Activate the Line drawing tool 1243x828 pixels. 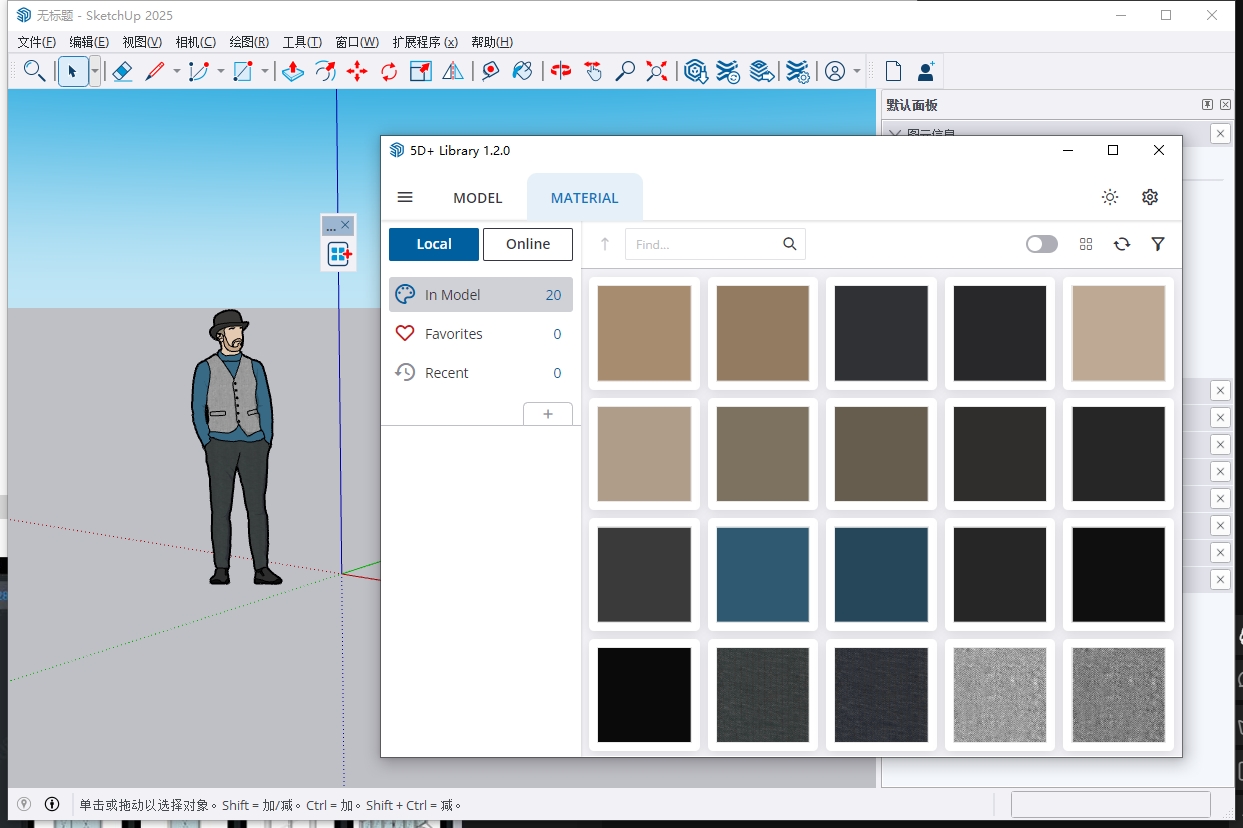point(153,70)
